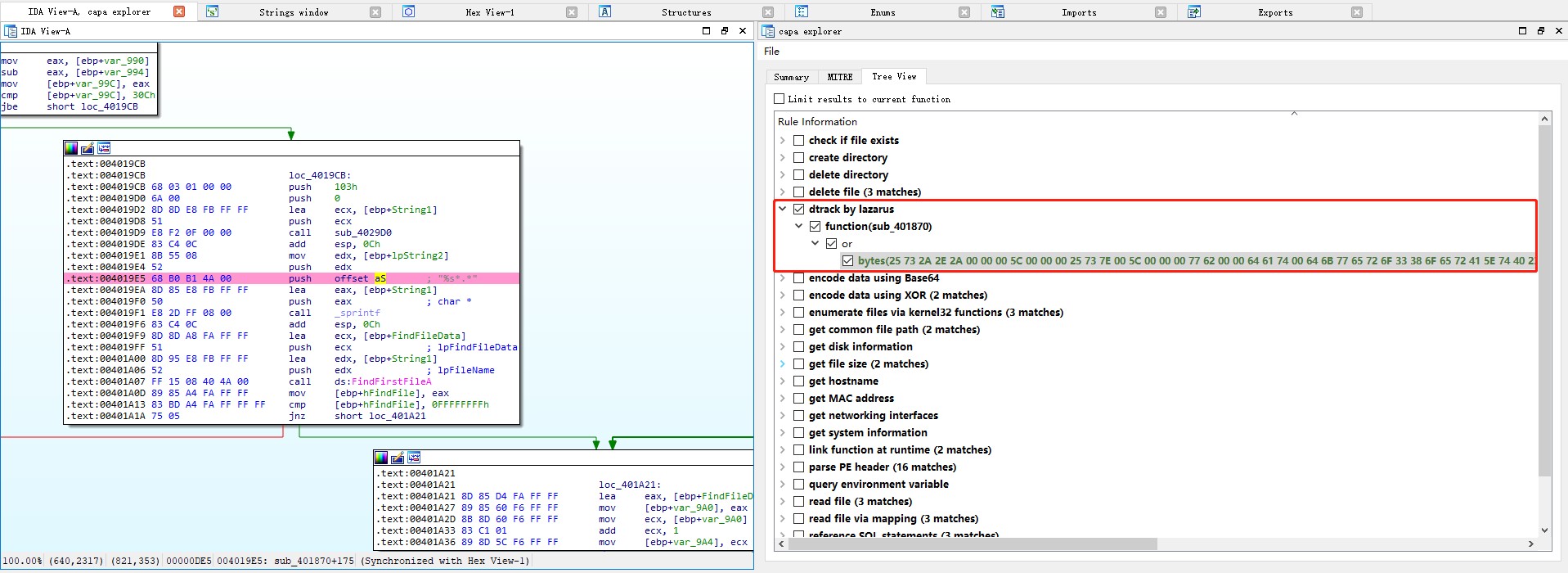Select the function(sub_401870) match entry
The width and height of the screenshot is (1568, 573).
pyautogui.click(x=878, y=227)
